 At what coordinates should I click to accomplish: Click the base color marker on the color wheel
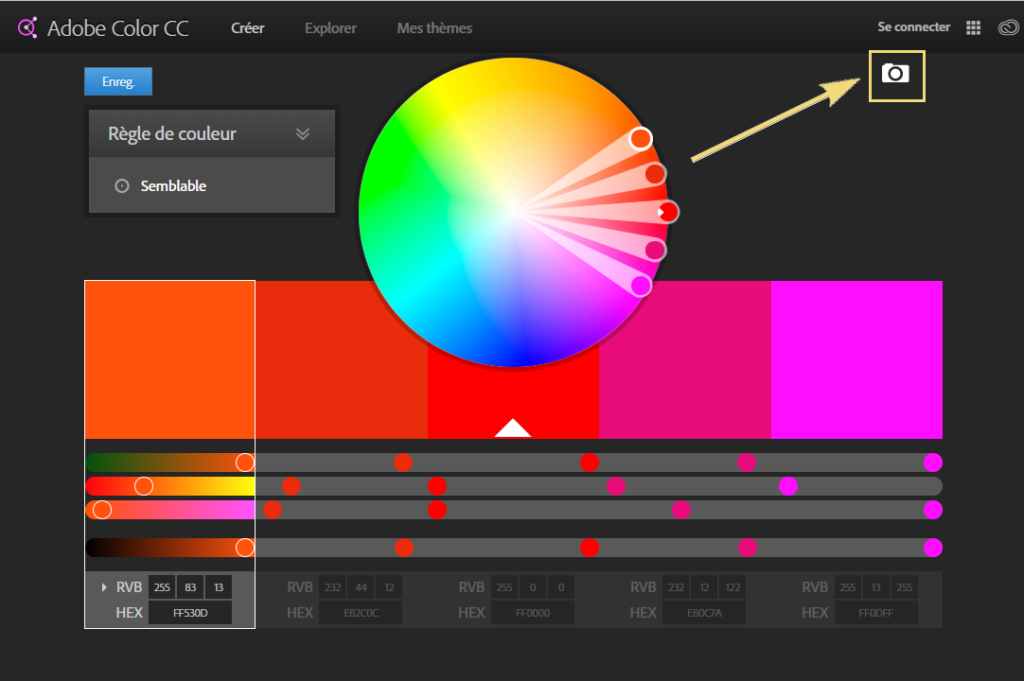(668, 212)
